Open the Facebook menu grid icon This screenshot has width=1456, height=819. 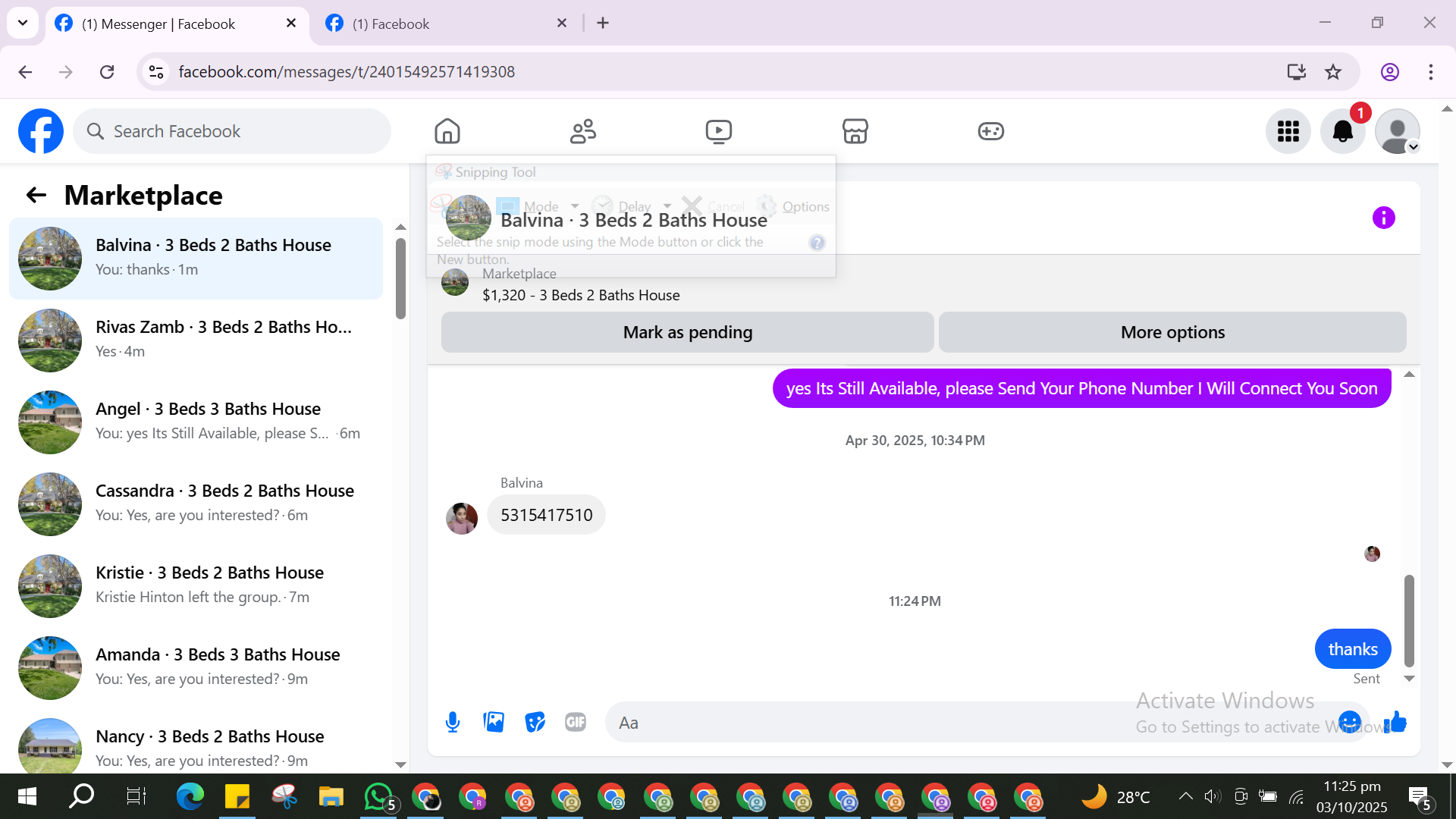pyautogui.click(x=1288, y=131)
